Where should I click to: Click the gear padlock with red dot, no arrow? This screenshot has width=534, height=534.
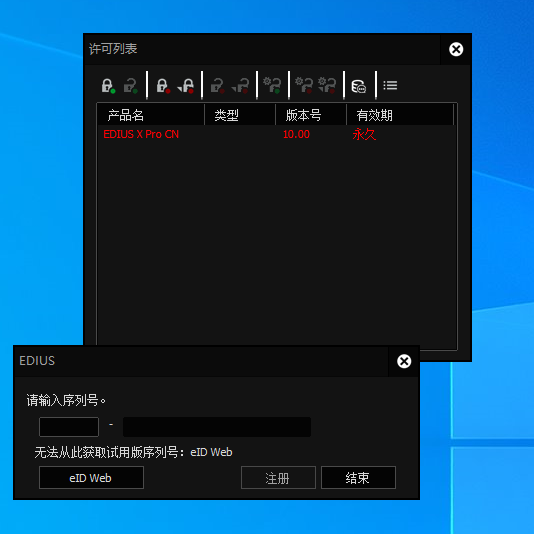tap(304, 85)
